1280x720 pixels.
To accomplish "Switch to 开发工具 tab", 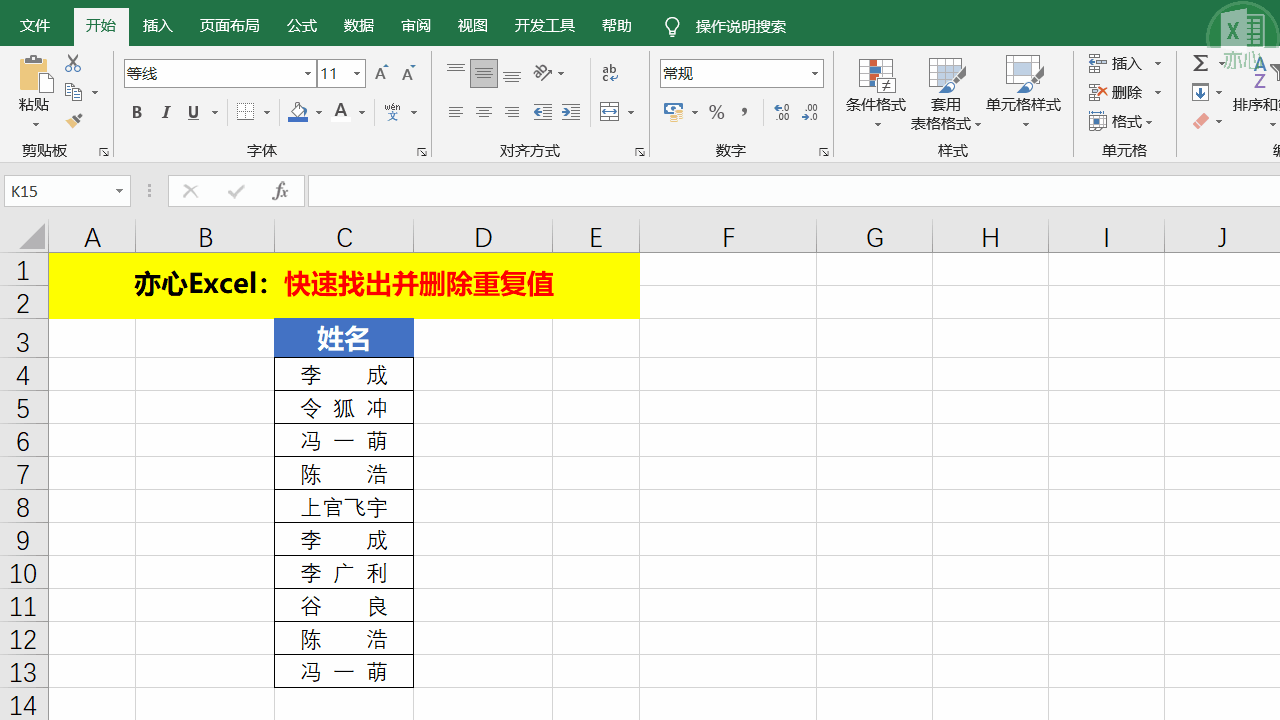I will point(545,26).
